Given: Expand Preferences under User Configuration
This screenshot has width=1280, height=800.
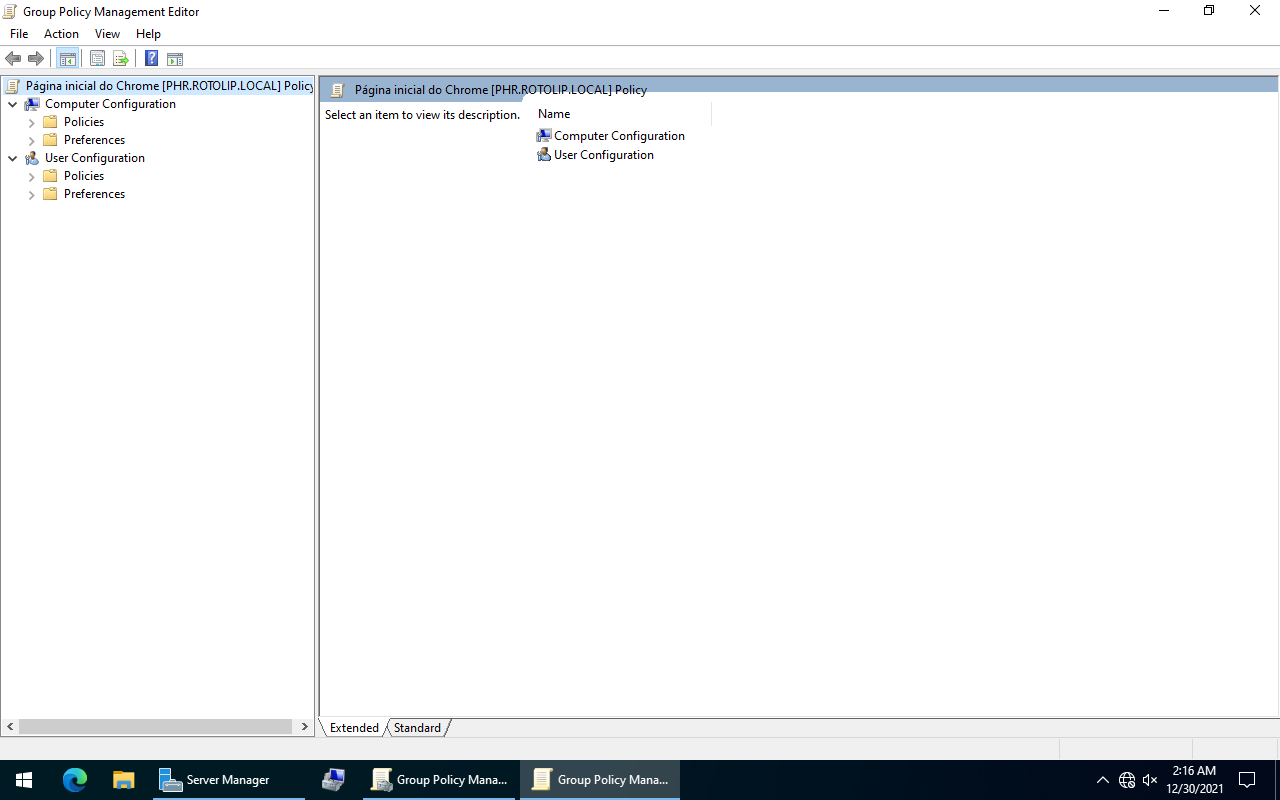Looking at the screenshot, I should [31, 194].
